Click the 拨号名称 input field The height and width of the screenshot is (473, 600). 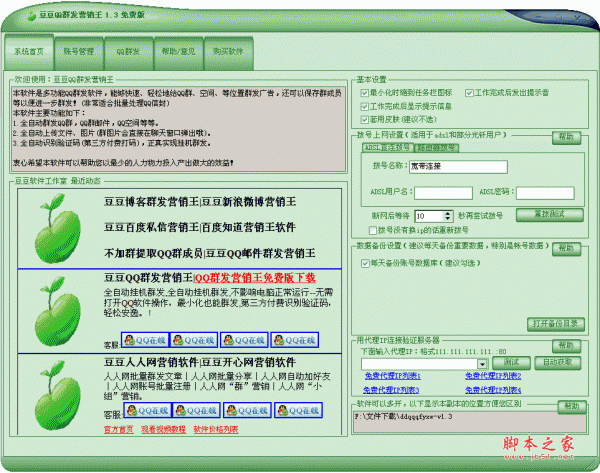pyautogui.click(x=458, y=167)
